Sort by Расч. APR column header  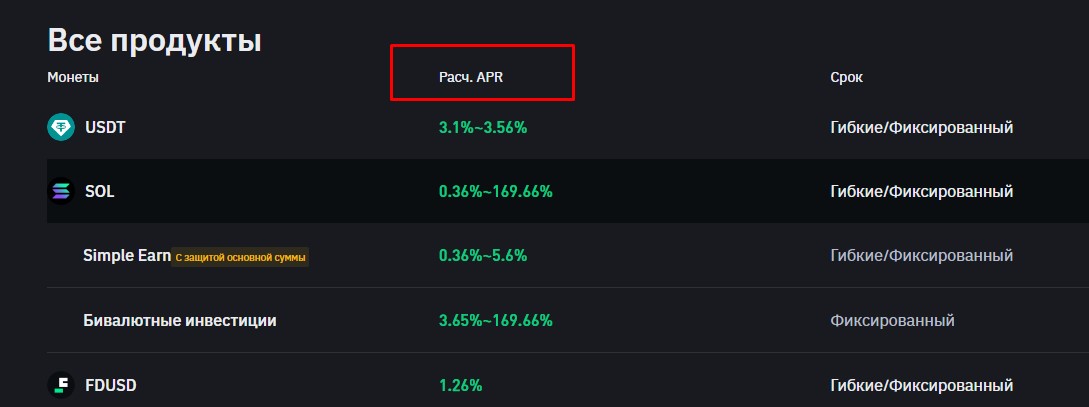point(471,77)
